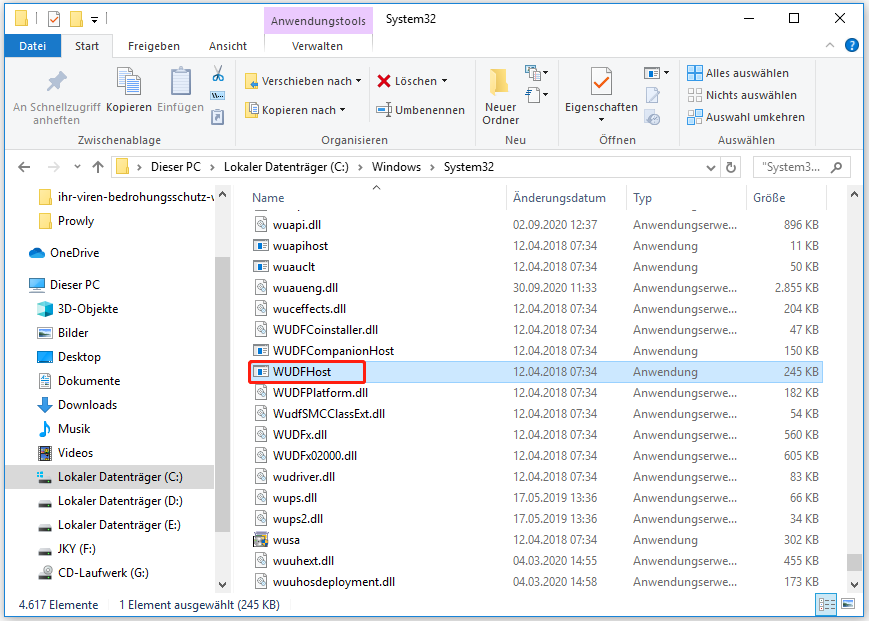
Task: Click the Paste shortcut icon
Action: 218,117
